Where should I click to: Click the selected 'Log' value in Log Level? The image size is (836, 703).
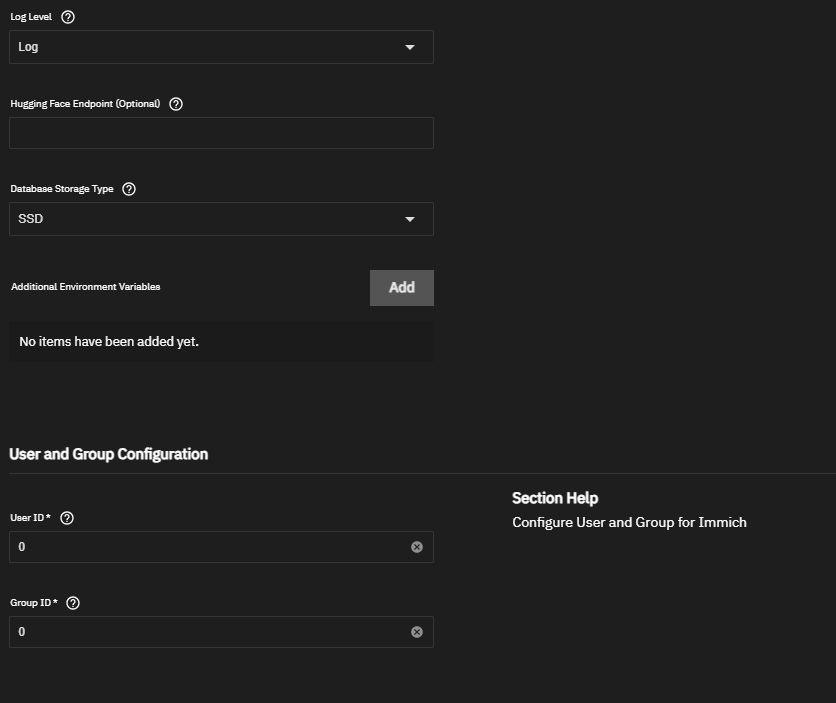point(29,47)
